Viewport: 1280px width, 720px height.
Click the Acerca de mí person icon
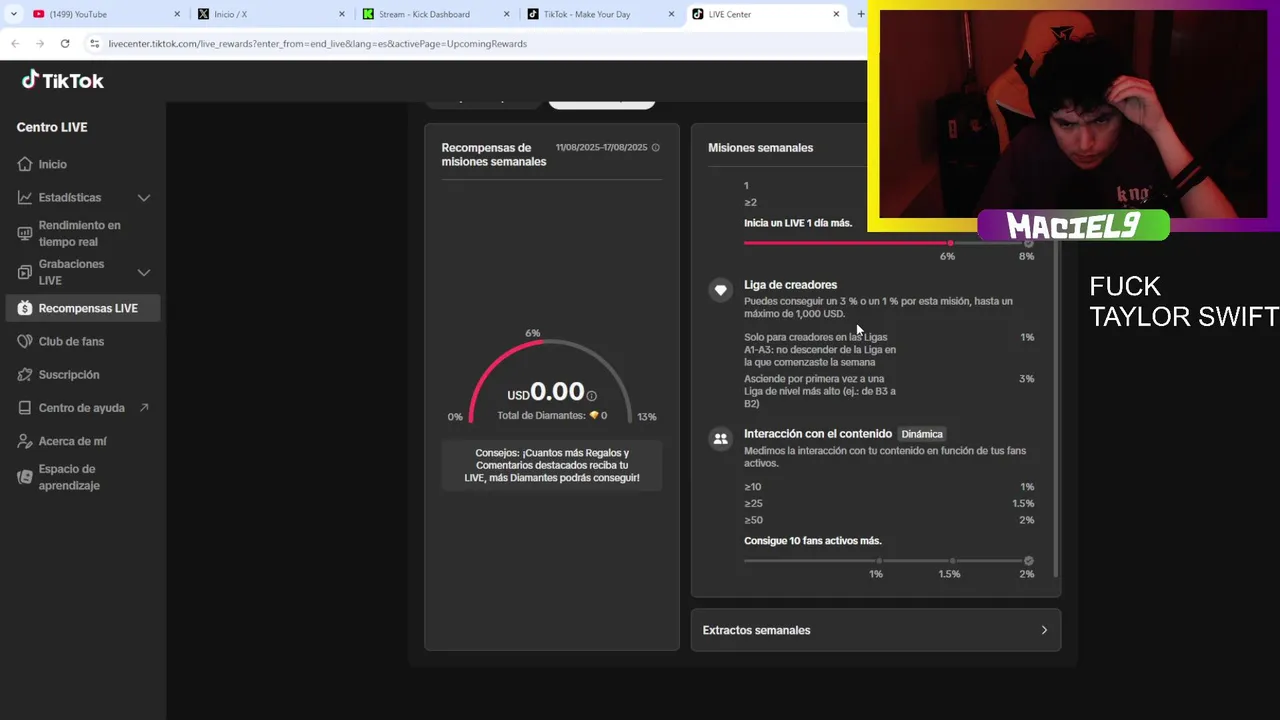point(25,441)
